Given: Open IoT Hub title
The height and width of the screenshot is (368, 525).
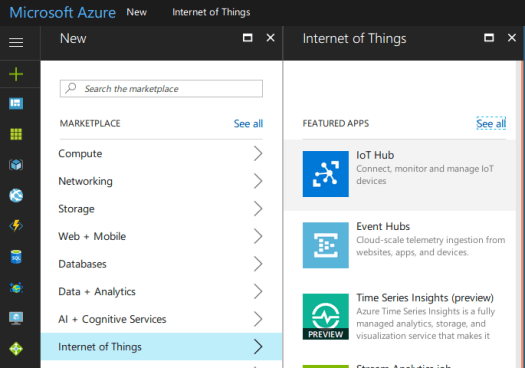Looking at the screenshot, I should pos(375,155).
